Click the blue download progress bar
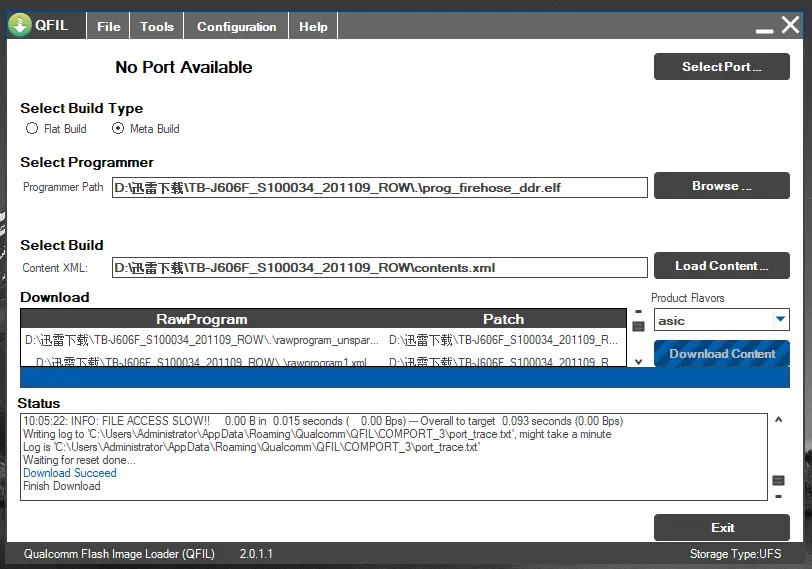This screenshot has height=569, width=812. (404, 377)
